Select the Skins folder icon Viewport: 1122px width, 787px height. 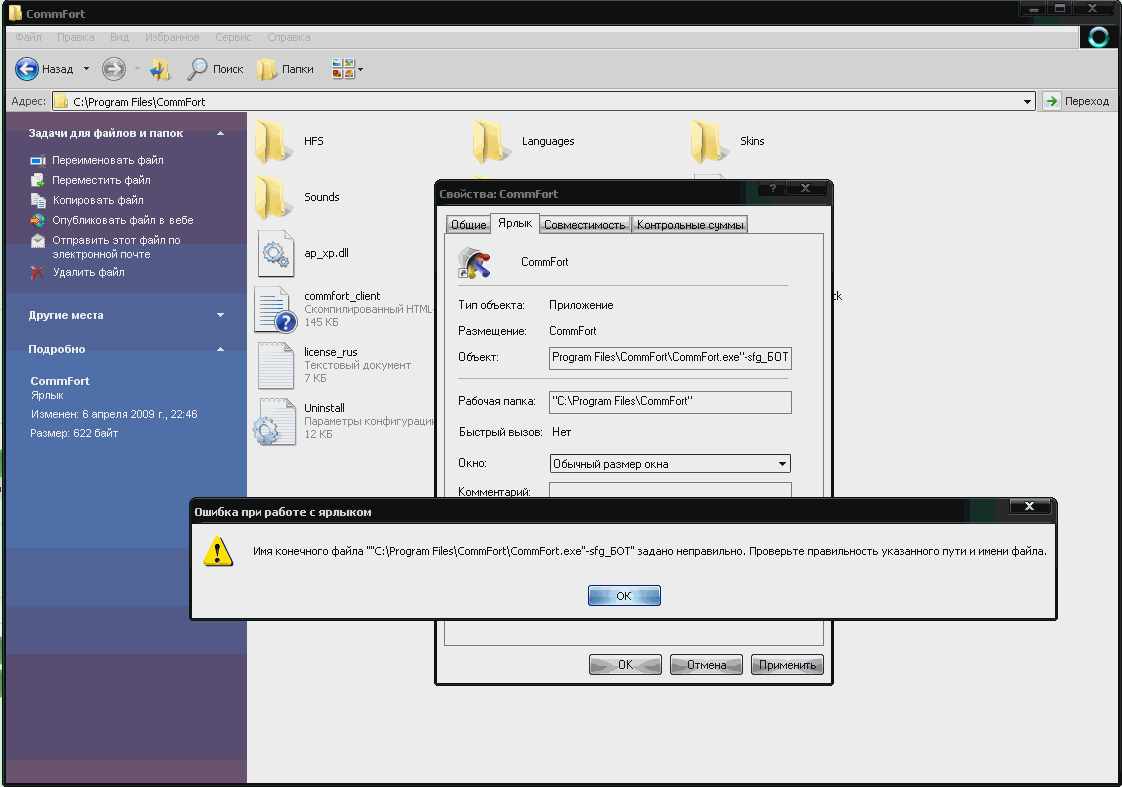point(709,141)
